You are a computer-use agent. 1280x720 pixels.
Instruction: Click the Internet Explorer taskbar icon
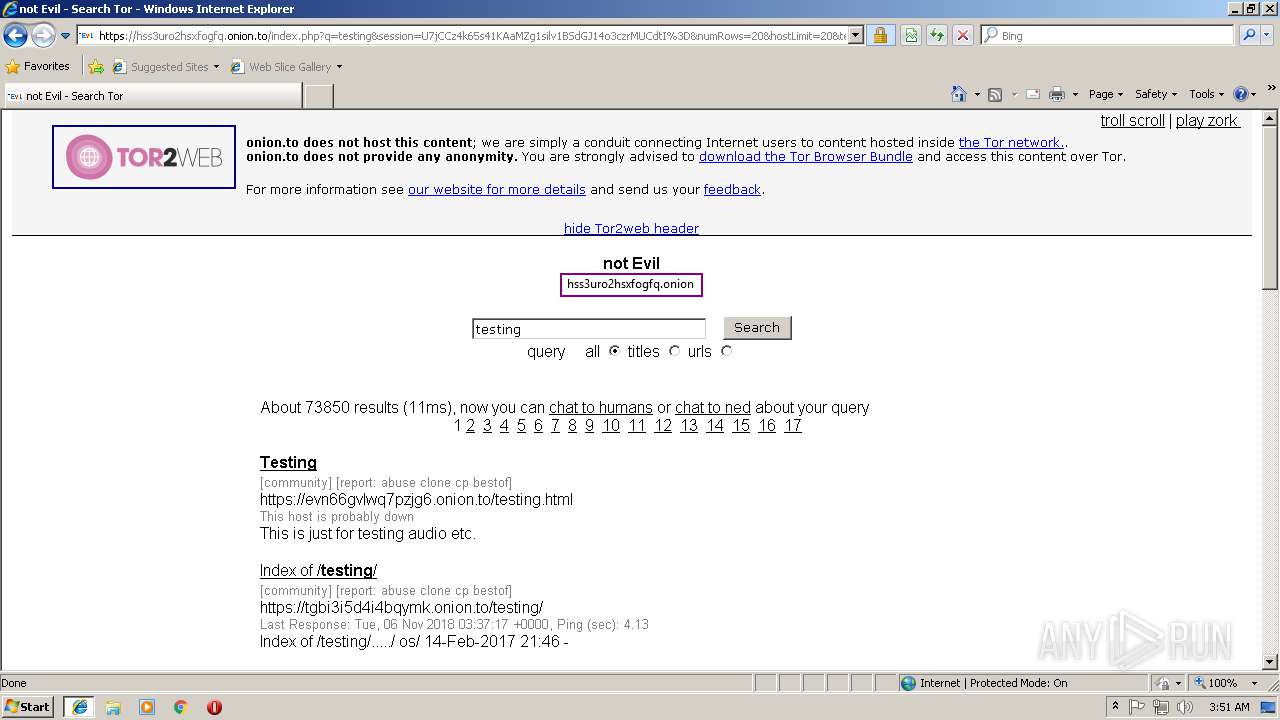point(80,707)
